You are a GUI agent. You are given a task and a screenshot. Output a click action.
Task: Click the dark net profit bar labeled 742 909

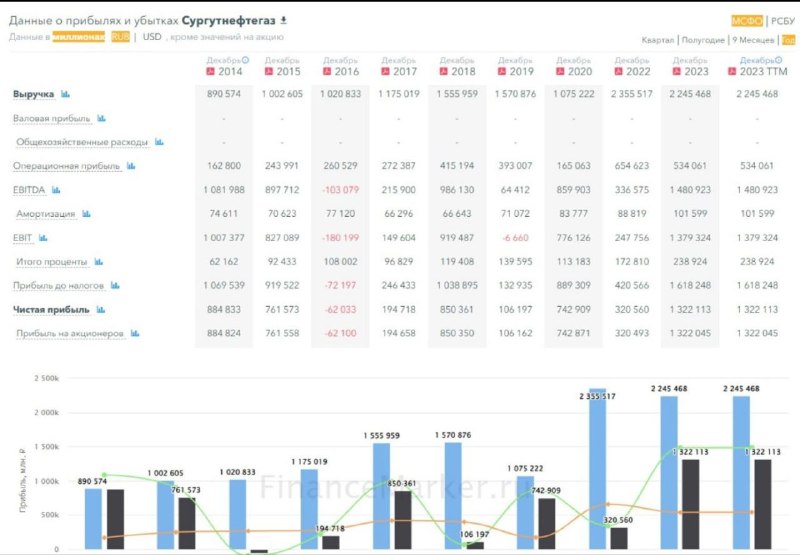coord(547,524)
